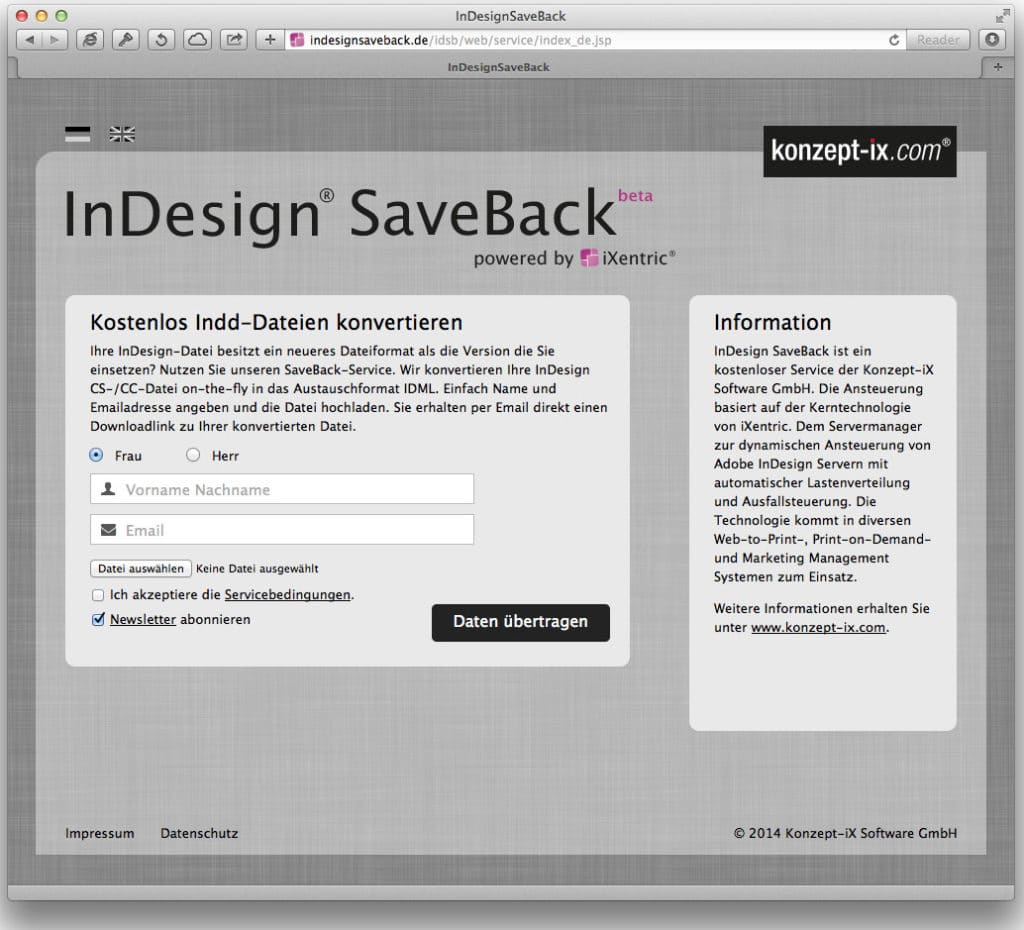Click the Datei auswählen file button
This screenshot has height=930, width=1024.
(x=141, y=568)
